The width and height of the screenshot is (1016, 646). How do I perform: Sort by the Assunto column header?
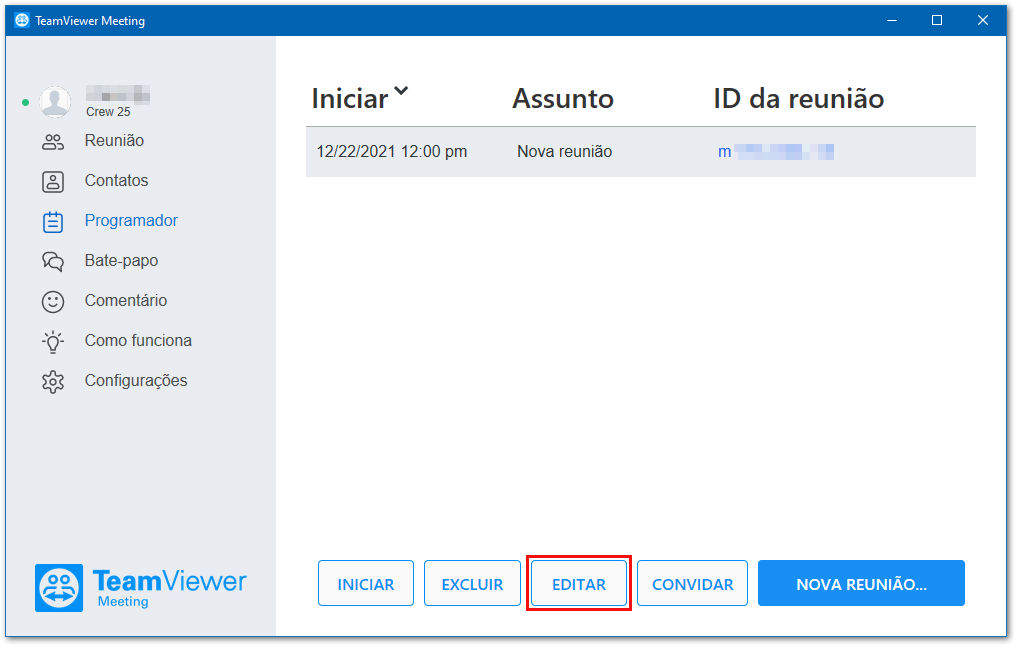point(562,99)
